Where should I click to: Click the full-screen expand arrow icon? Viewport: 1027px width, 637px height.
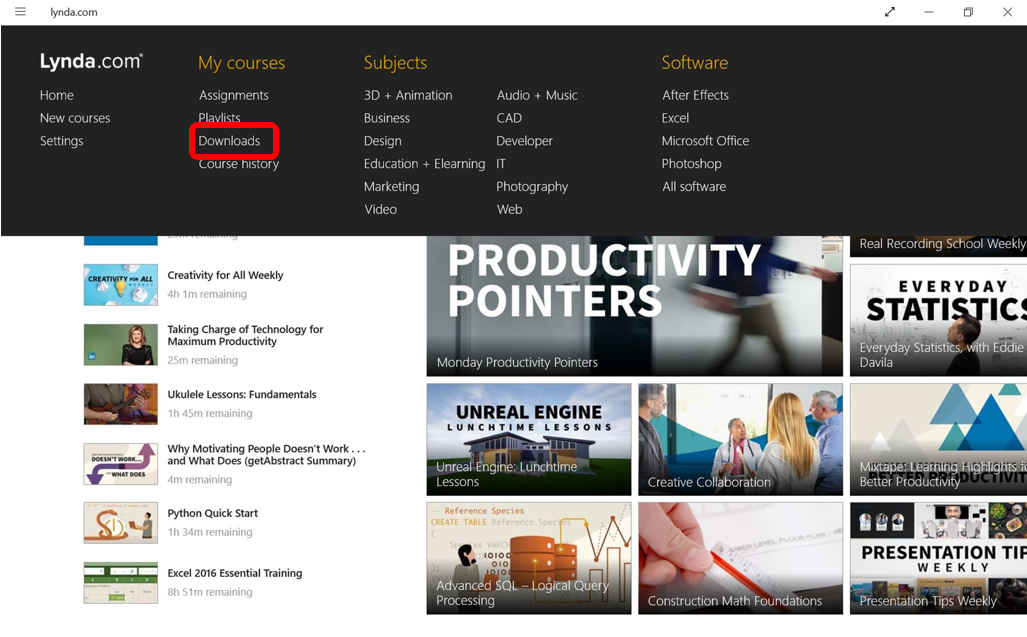889,12
